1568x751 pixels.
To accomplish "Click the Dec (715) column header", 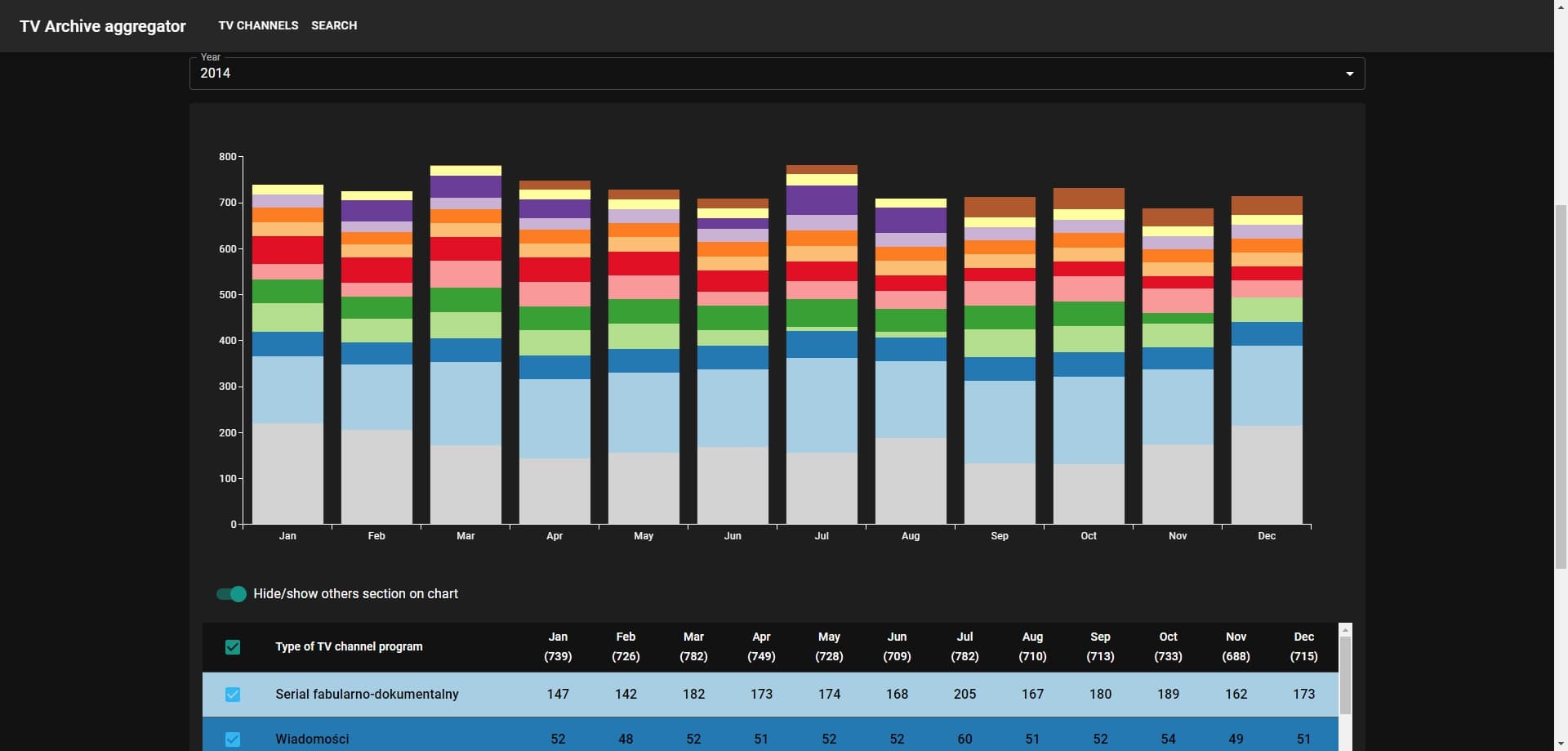I will pyautogui.click(x=1303, y=647).
